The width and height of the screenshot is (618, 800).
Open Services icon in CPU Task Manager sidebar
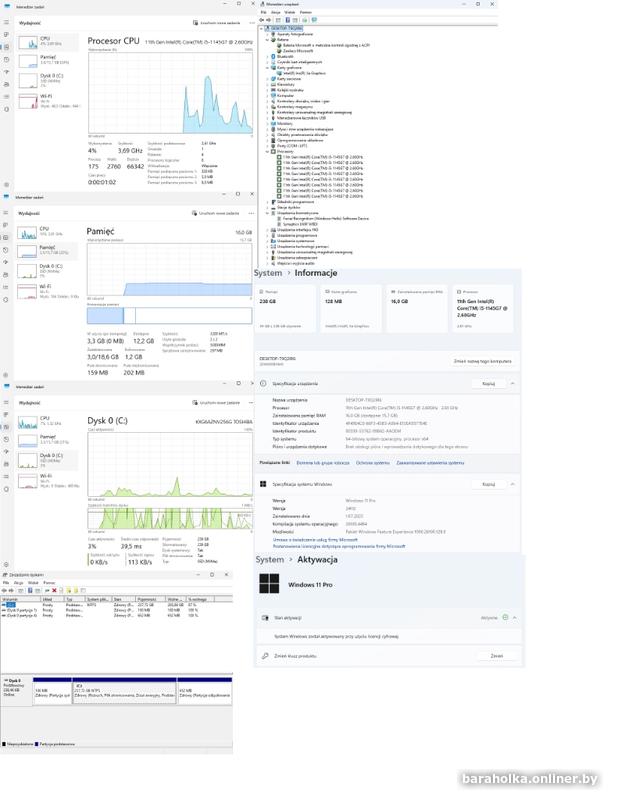pos(6,109)
